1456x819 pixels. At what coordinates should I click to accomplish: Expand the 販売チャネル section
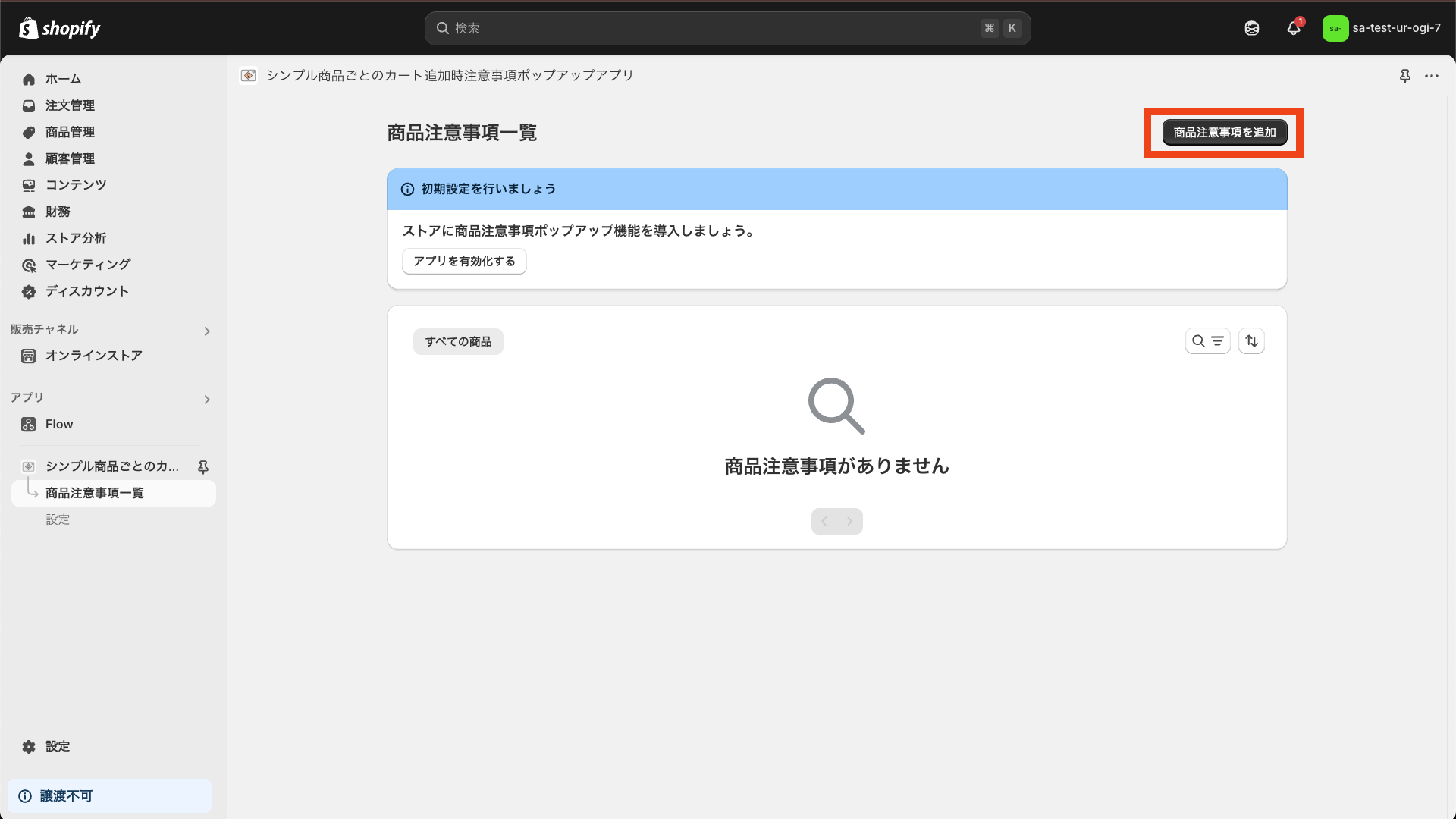point(206,331)
